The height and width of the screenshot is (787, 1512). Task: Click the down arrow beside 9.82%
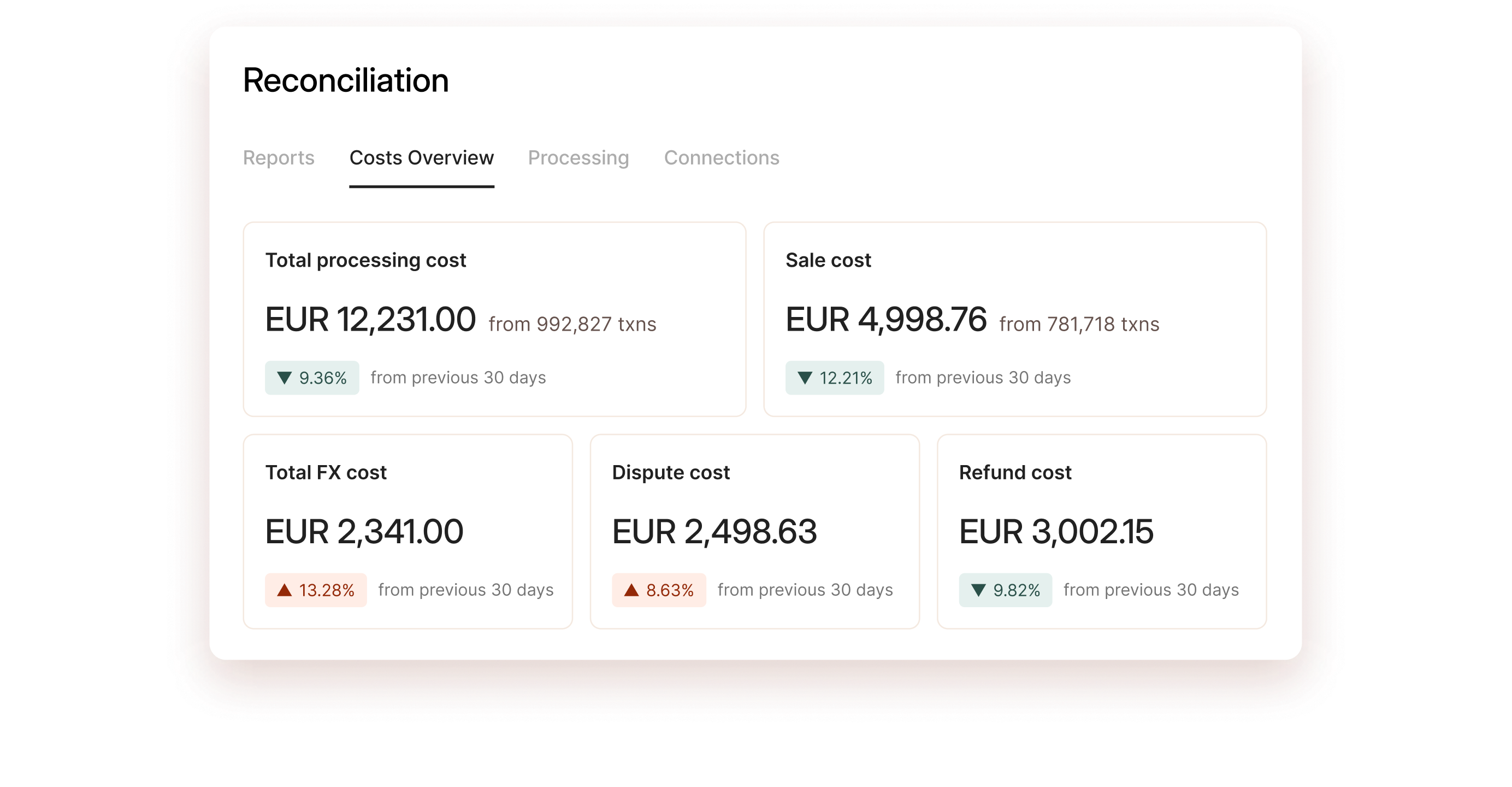pos(978,590)
